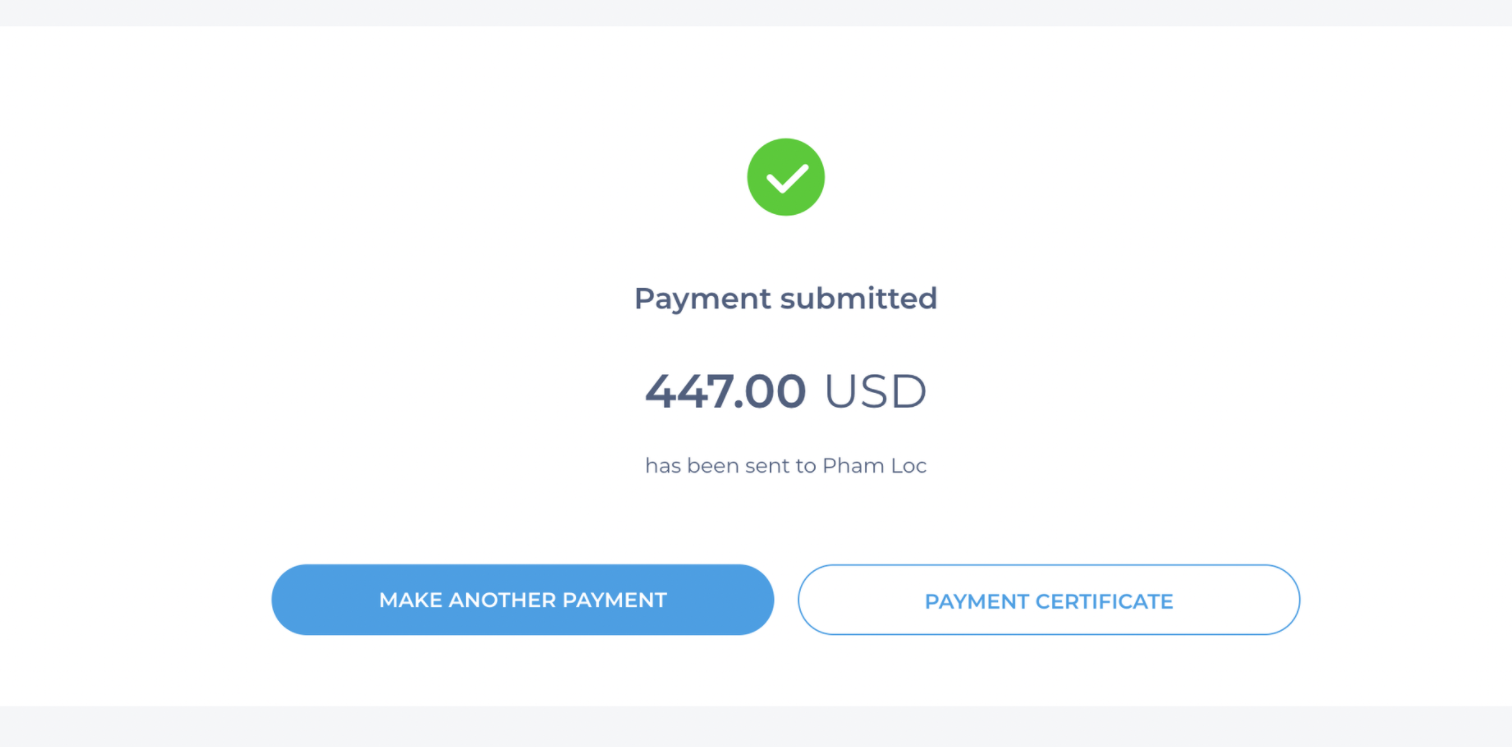Click the blank white area right of the amount
Viewport: 1512px width, 747px height.
[x=1150, y=391]
